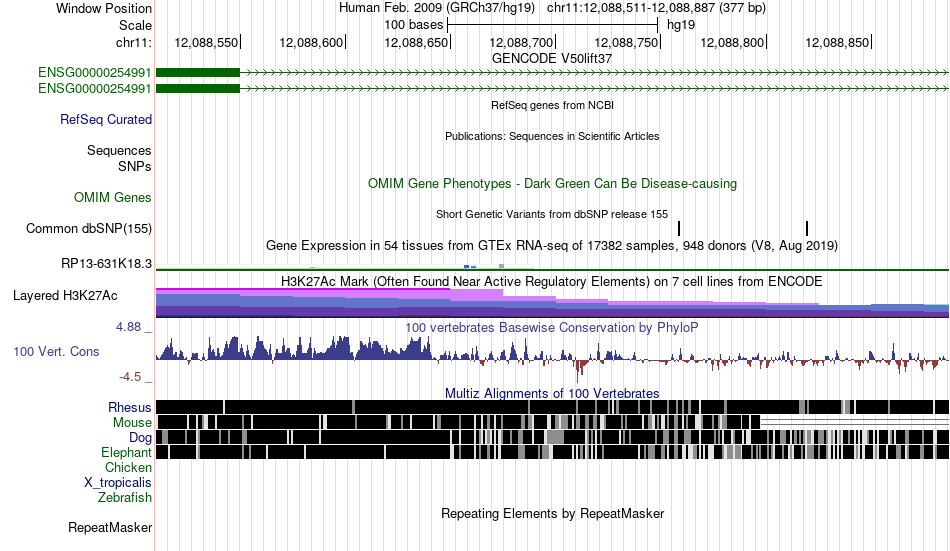Click the OMIM Gene Phenotypes title

point(553,184)
